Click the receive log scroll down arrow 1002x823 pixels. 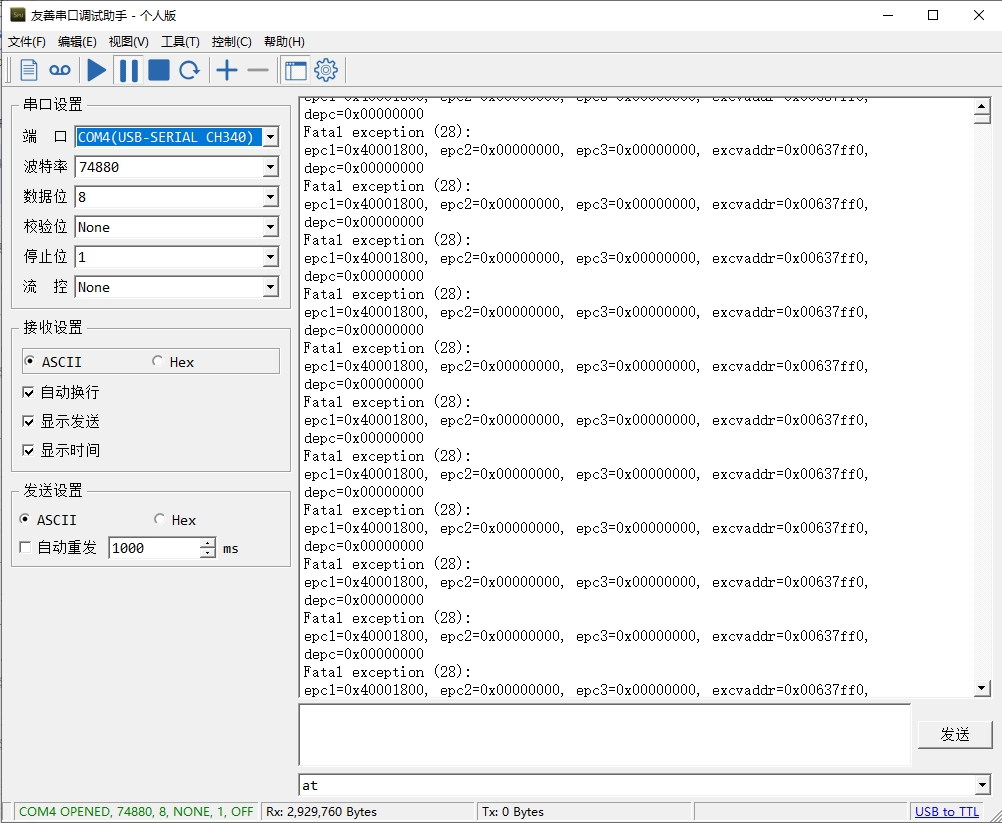point(982,688)
